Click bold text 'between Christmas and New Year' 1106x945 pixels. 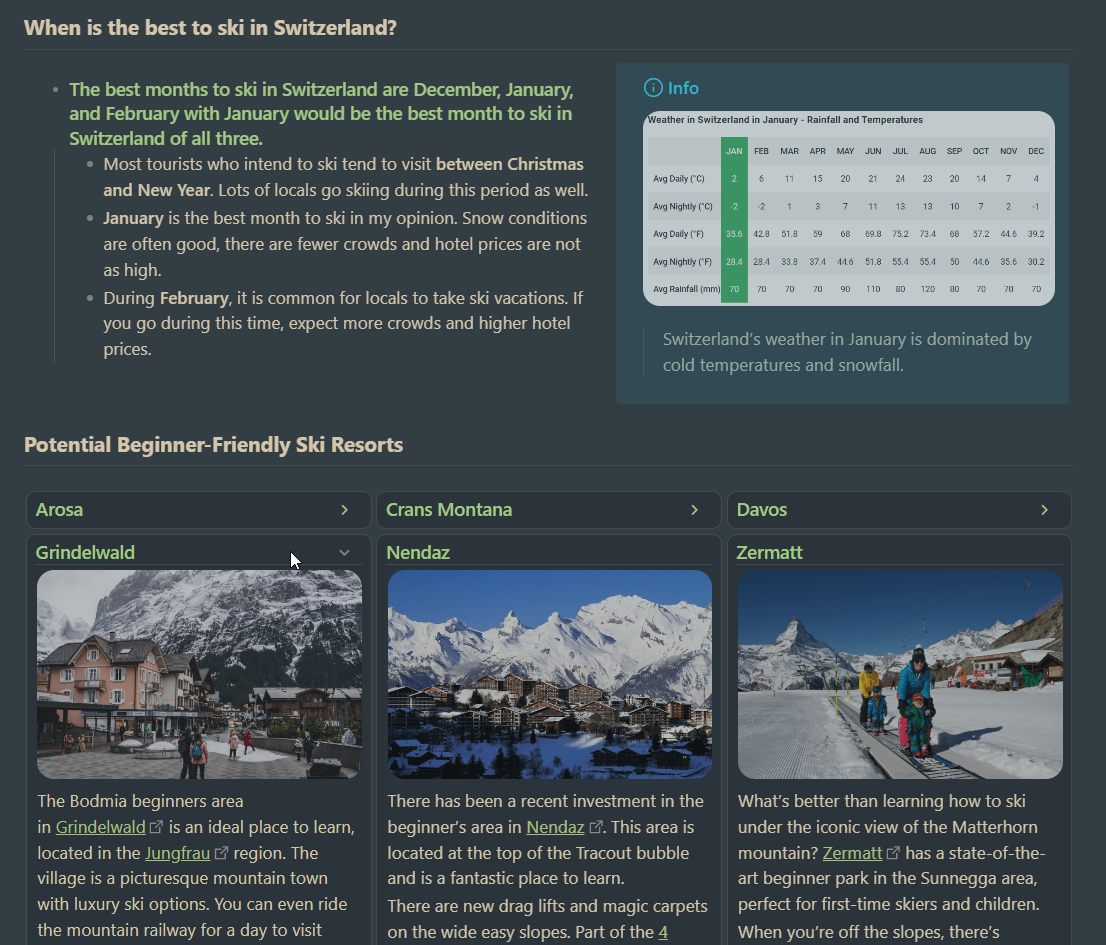coord(344,177)
